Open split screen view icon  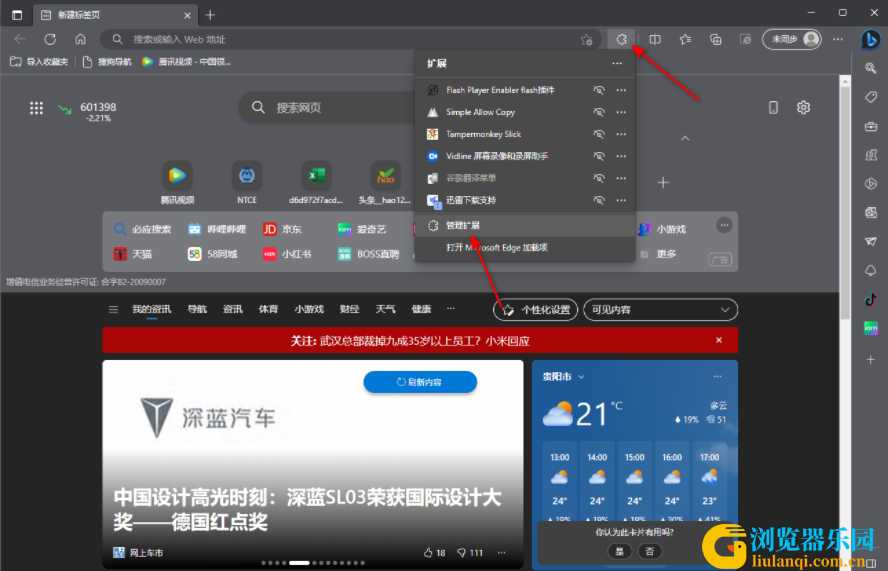(x=655, y=39)
